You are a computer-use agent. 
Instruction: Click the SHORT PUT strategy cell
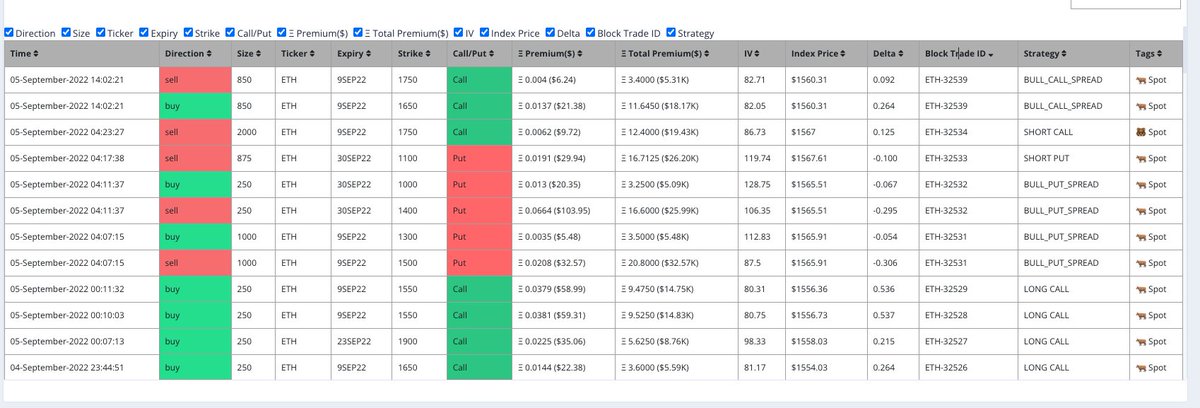point(1072,158)
